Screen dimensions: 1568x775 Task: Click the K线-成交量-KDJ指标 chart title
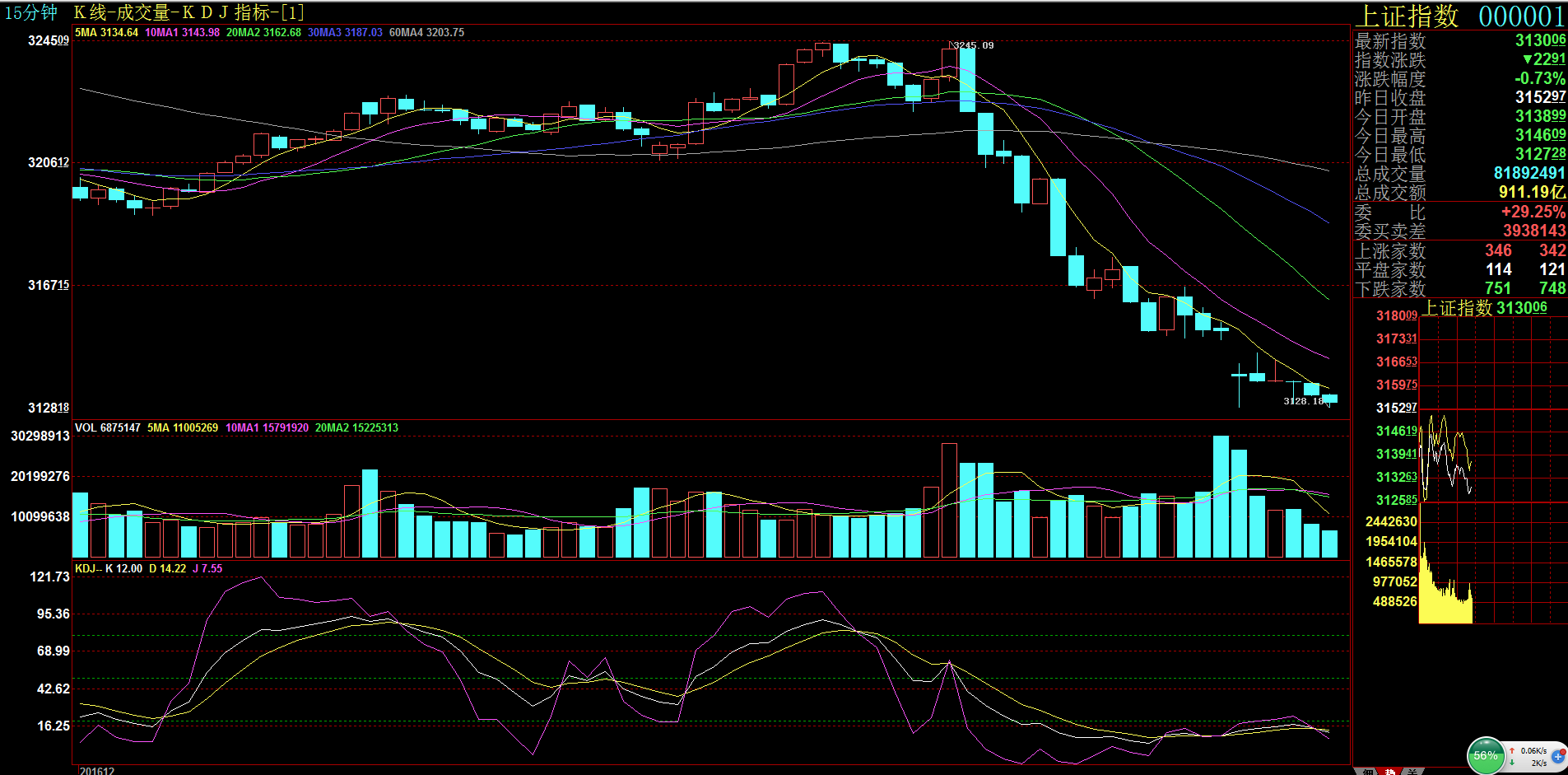click(188, 12)
